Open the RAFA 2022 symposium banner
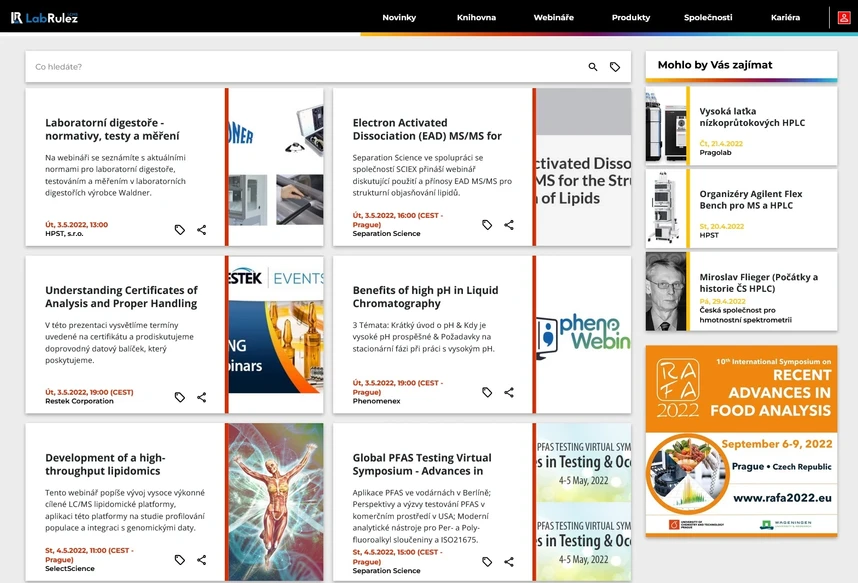The width and height of the screenshot is (858, 583). [741, 441]
